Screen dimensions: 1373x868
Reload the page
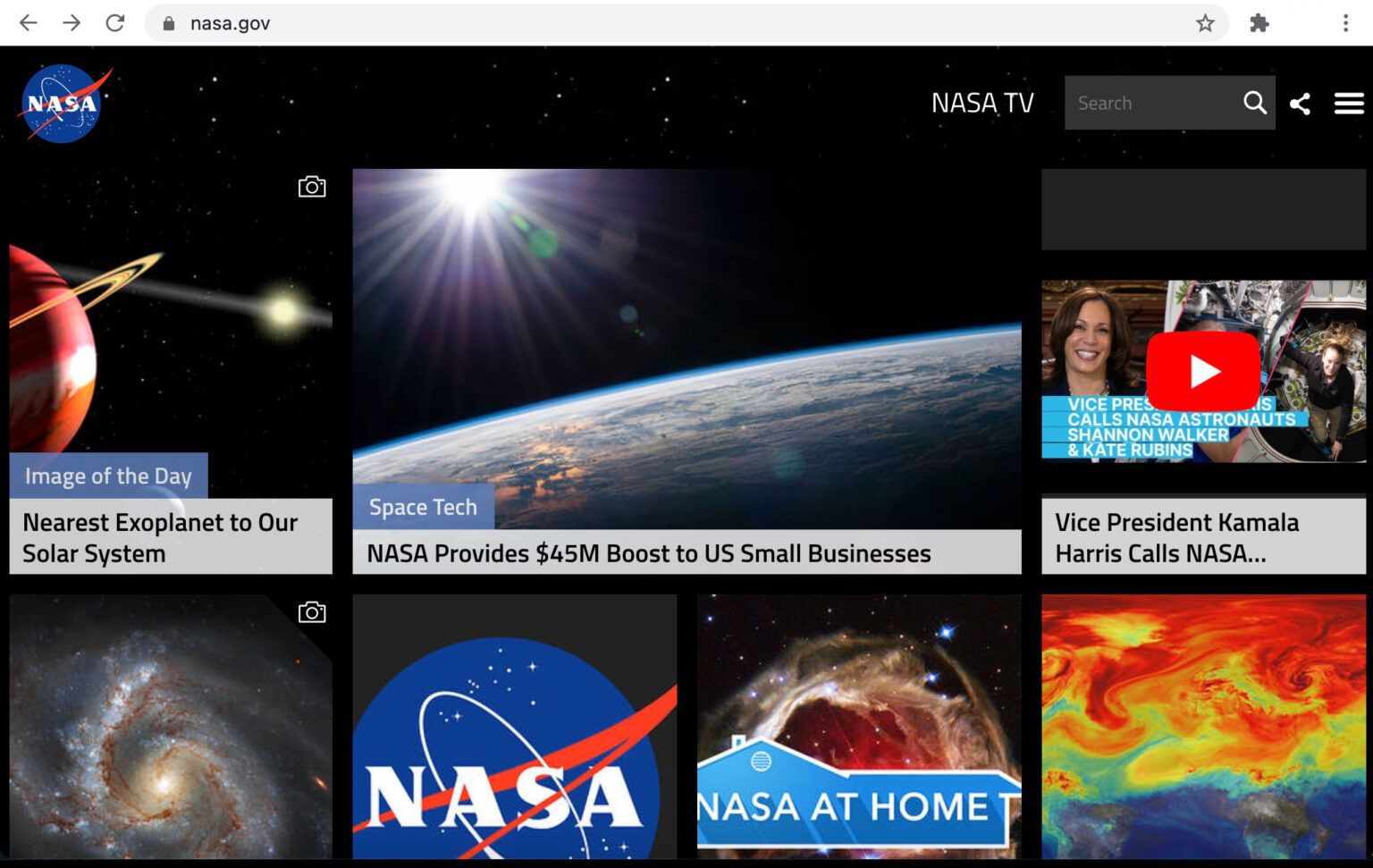[x=115, y=23]
